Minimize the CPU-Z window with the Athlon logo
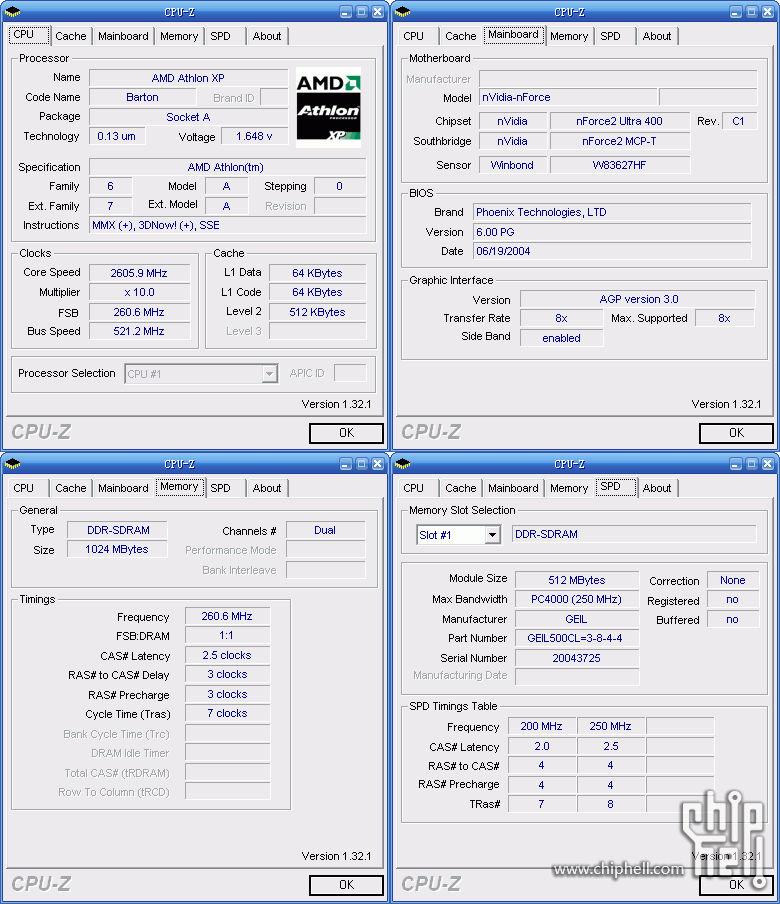The height and width of the screenshot is (904, 780). (345, 12)
